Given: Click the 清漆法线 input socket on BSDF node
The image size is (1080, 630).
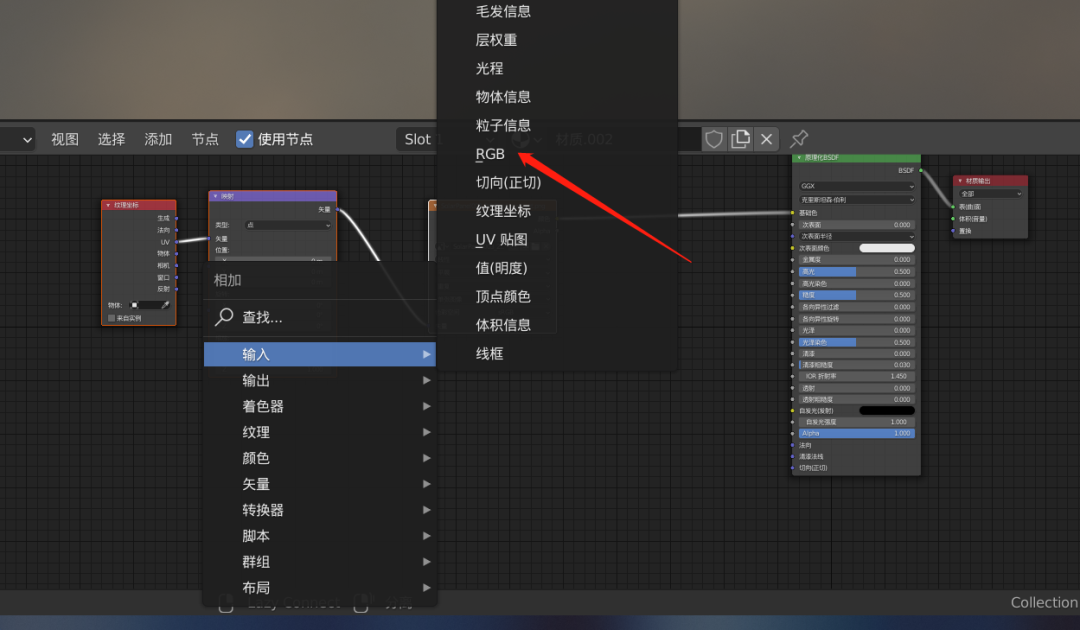Looking at the screenshot, I should (x=792, y=456).
